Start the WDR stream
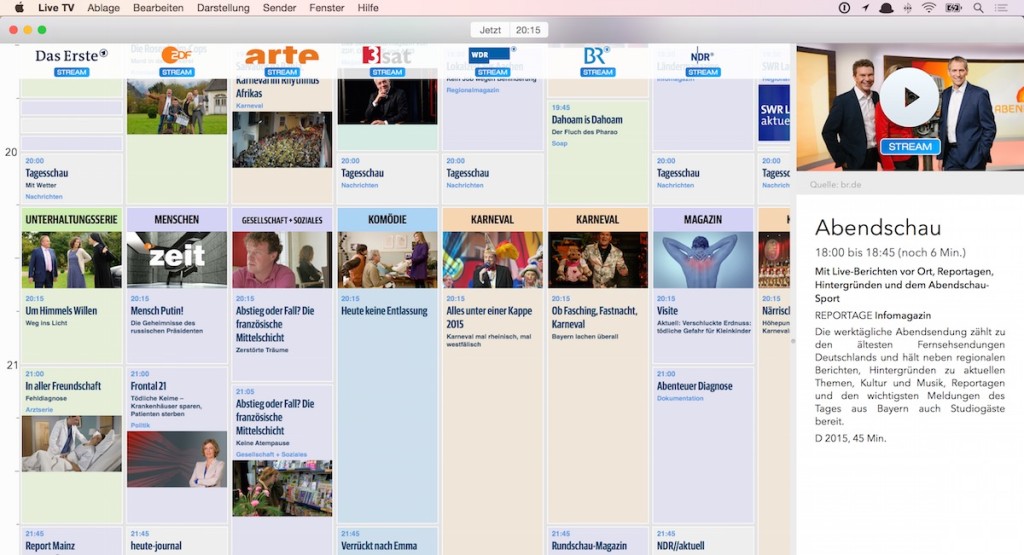This screenshot has height=555, width=1024. coord(492,72)
